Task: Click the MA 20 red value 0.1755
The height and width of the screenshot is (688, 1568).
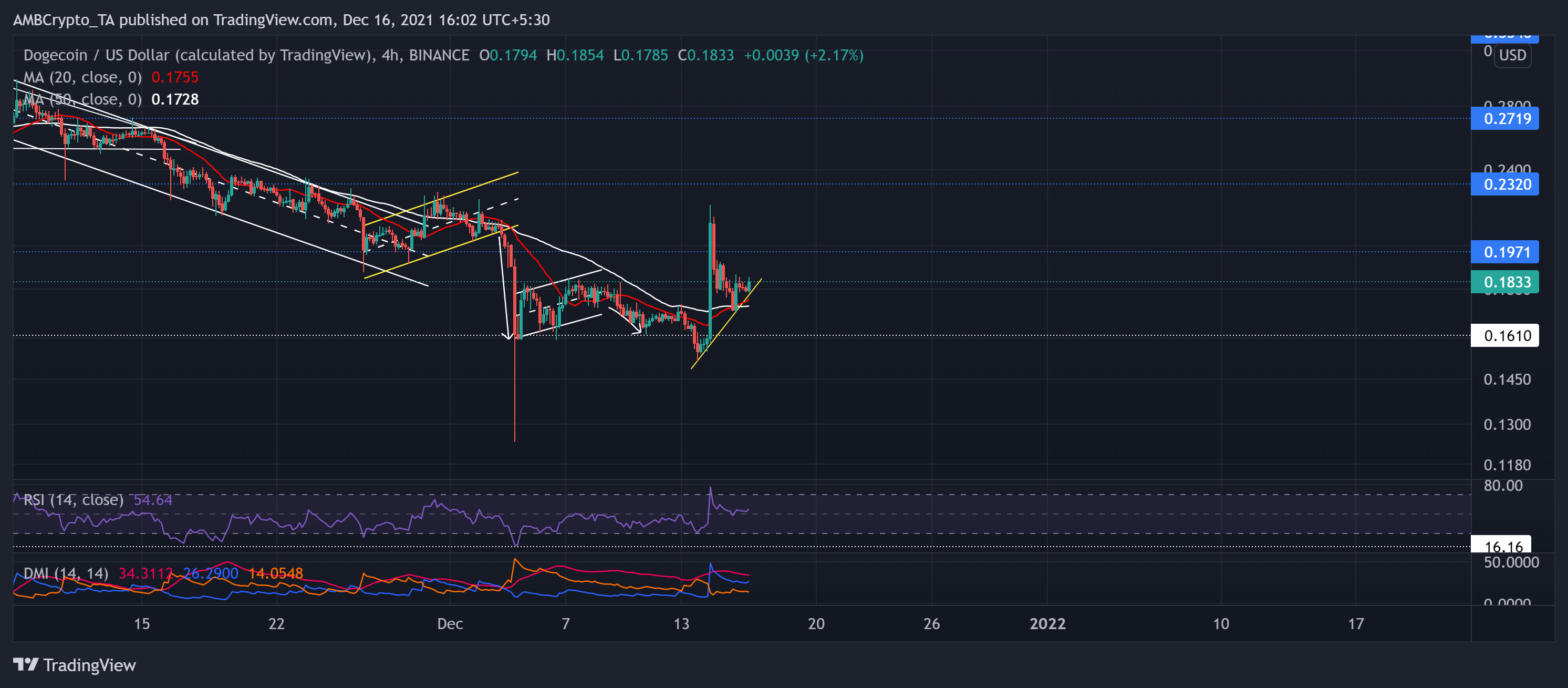Action: click(175, 77)
